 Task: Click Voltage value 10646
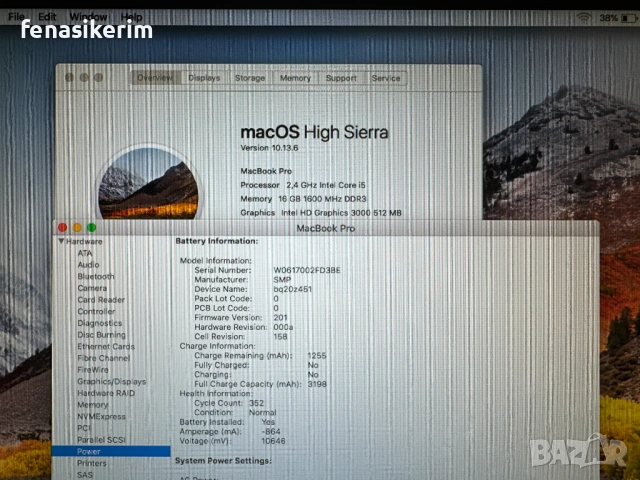pyautogui.click(x=273, y=441)
